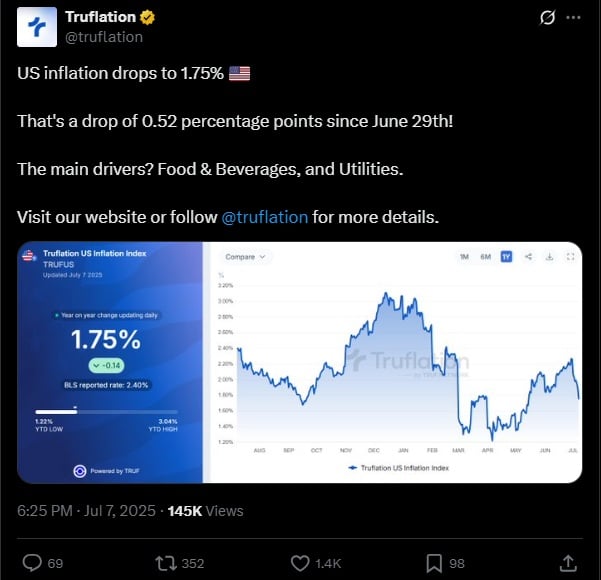Open the three-dot more options menu
Viewport: 601px width, 580px height.
[x=573, y=18]
